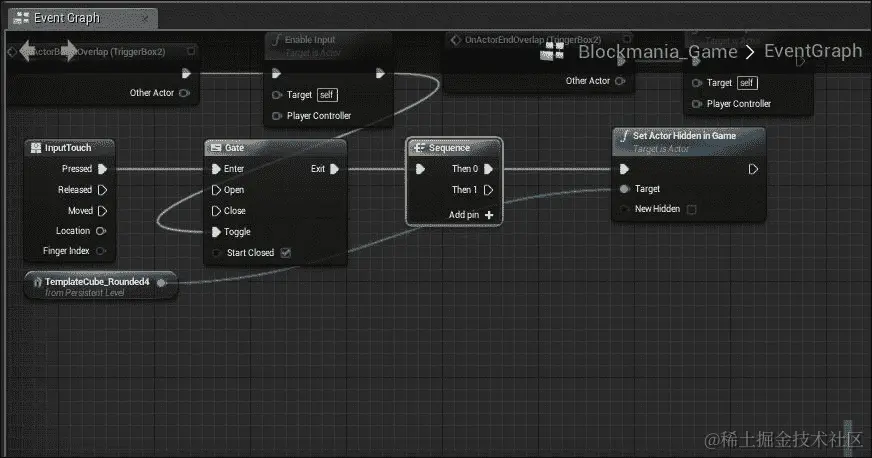The width and height of the screenshot is (872, 458).
Task: Add a pin to the Sequence node
Action: click(471, 215)
